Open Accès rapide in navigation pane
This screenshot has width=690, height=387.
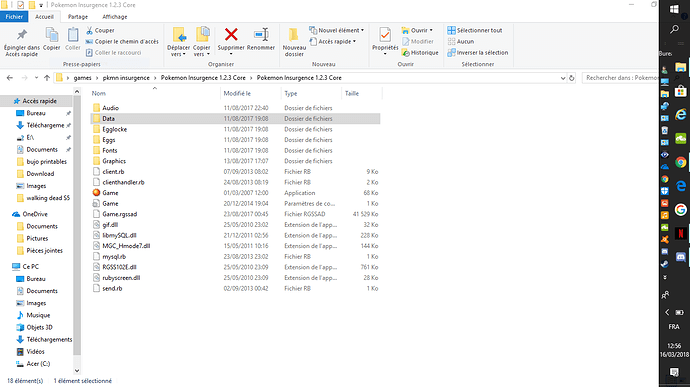click(x=39, y=101)
